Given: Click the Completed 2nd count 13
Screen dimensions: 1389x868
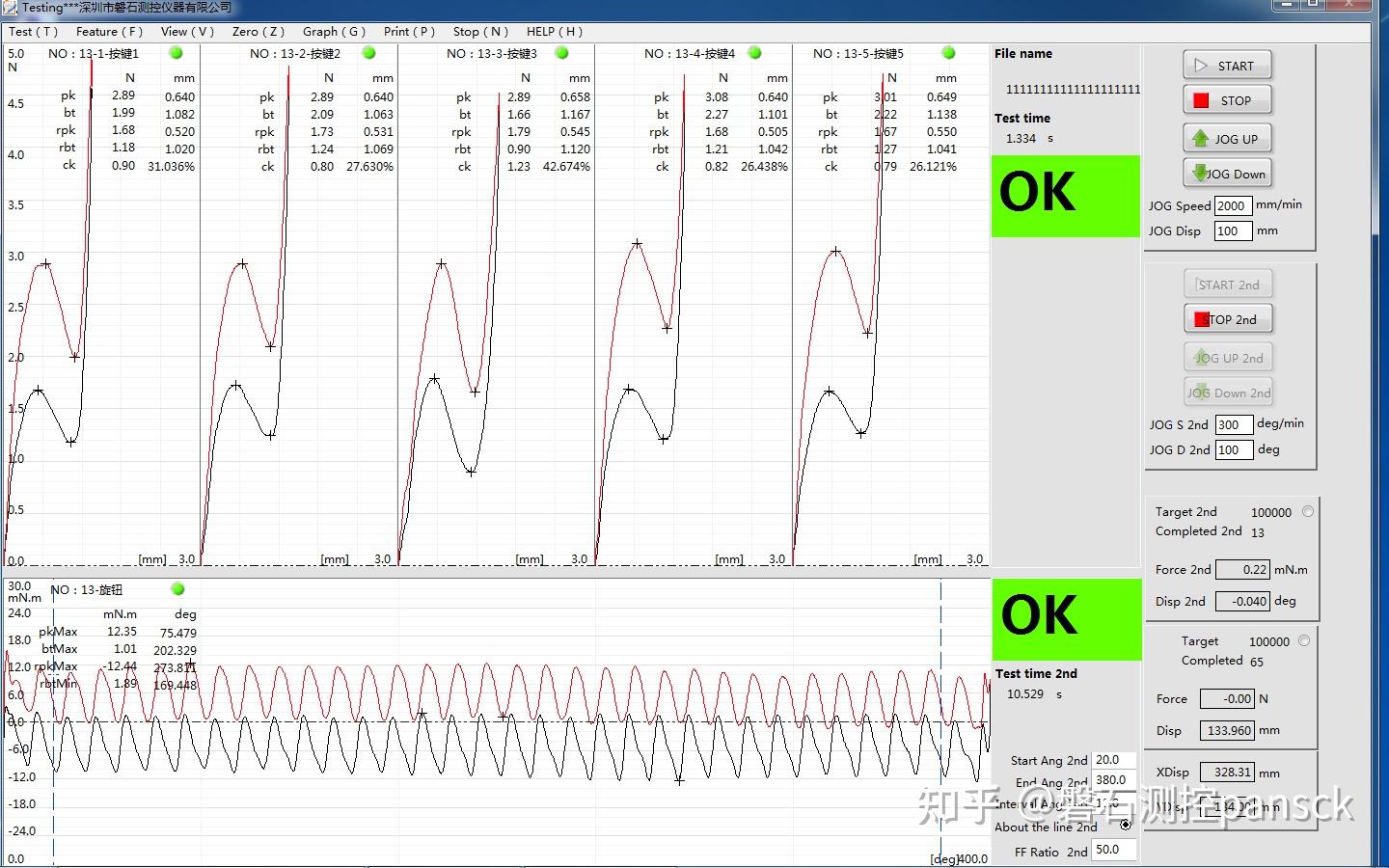Looking at the screenshot, I should [1258, 532].
